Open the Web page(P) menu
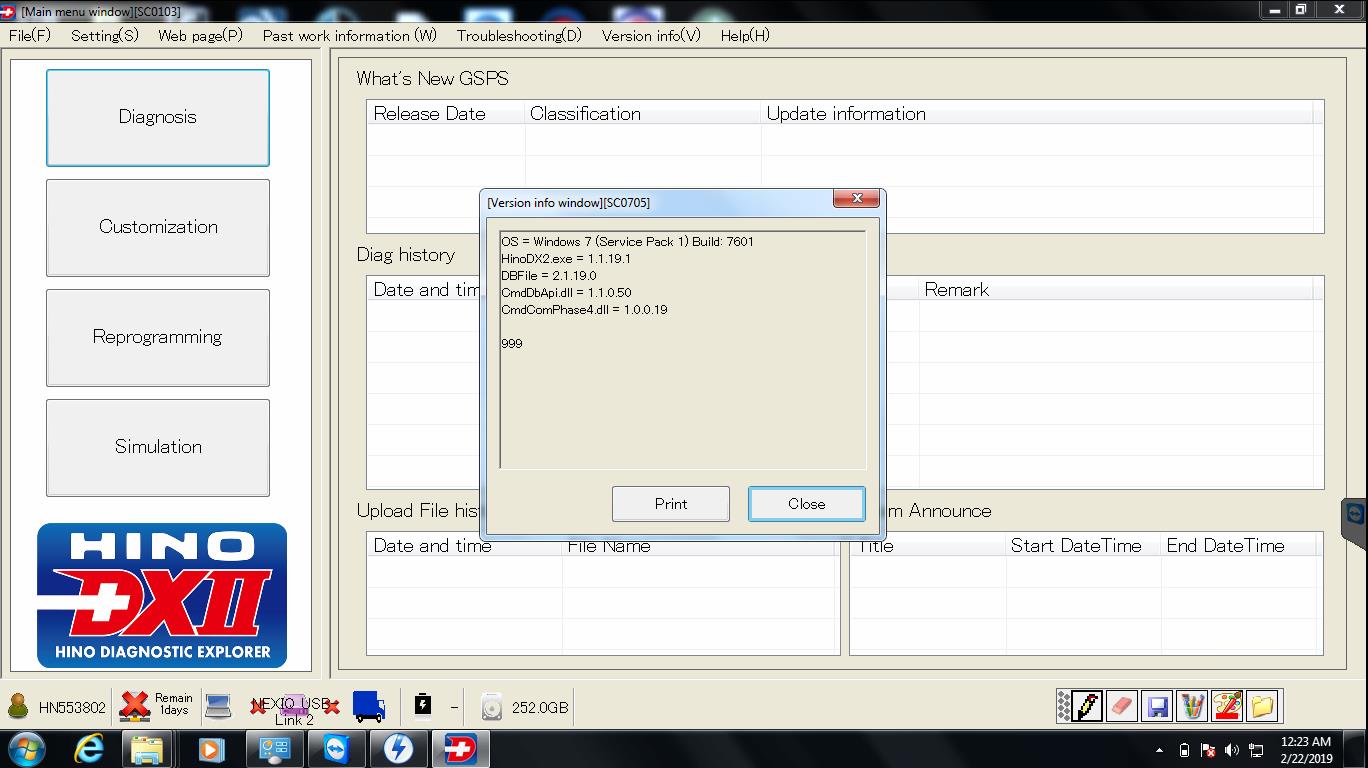 [200, 35]
